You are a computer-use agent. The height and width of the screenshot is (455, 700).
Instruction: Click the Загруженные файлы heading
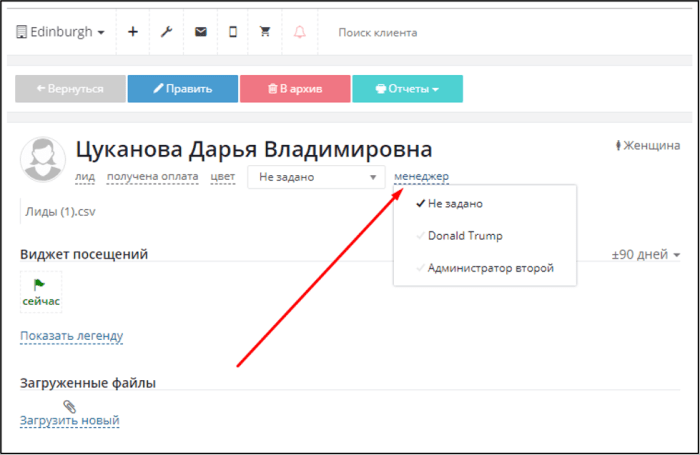[88, 383]
